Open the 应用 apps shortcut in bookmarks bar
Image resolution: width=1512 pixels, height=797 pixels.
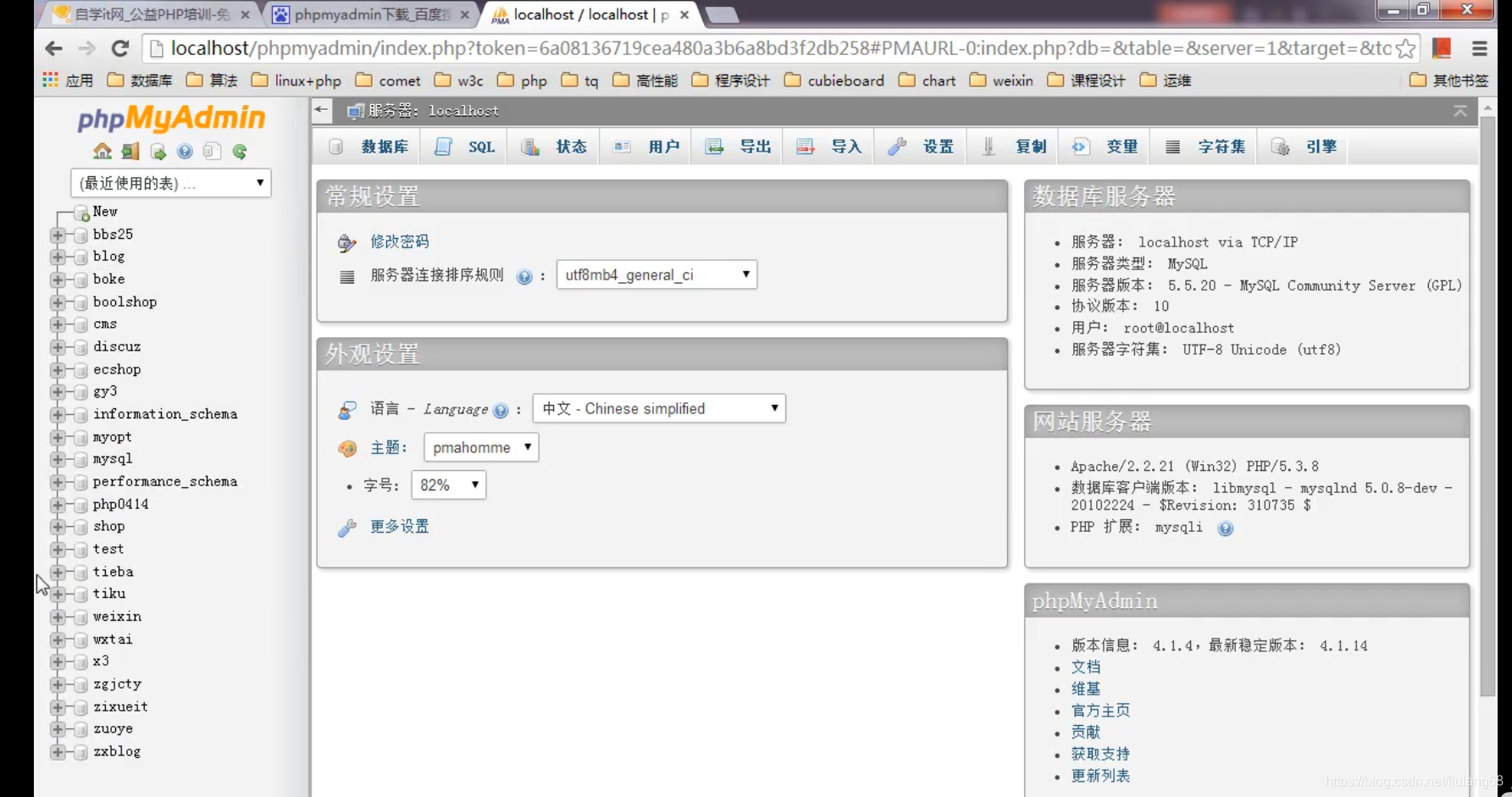68,80
